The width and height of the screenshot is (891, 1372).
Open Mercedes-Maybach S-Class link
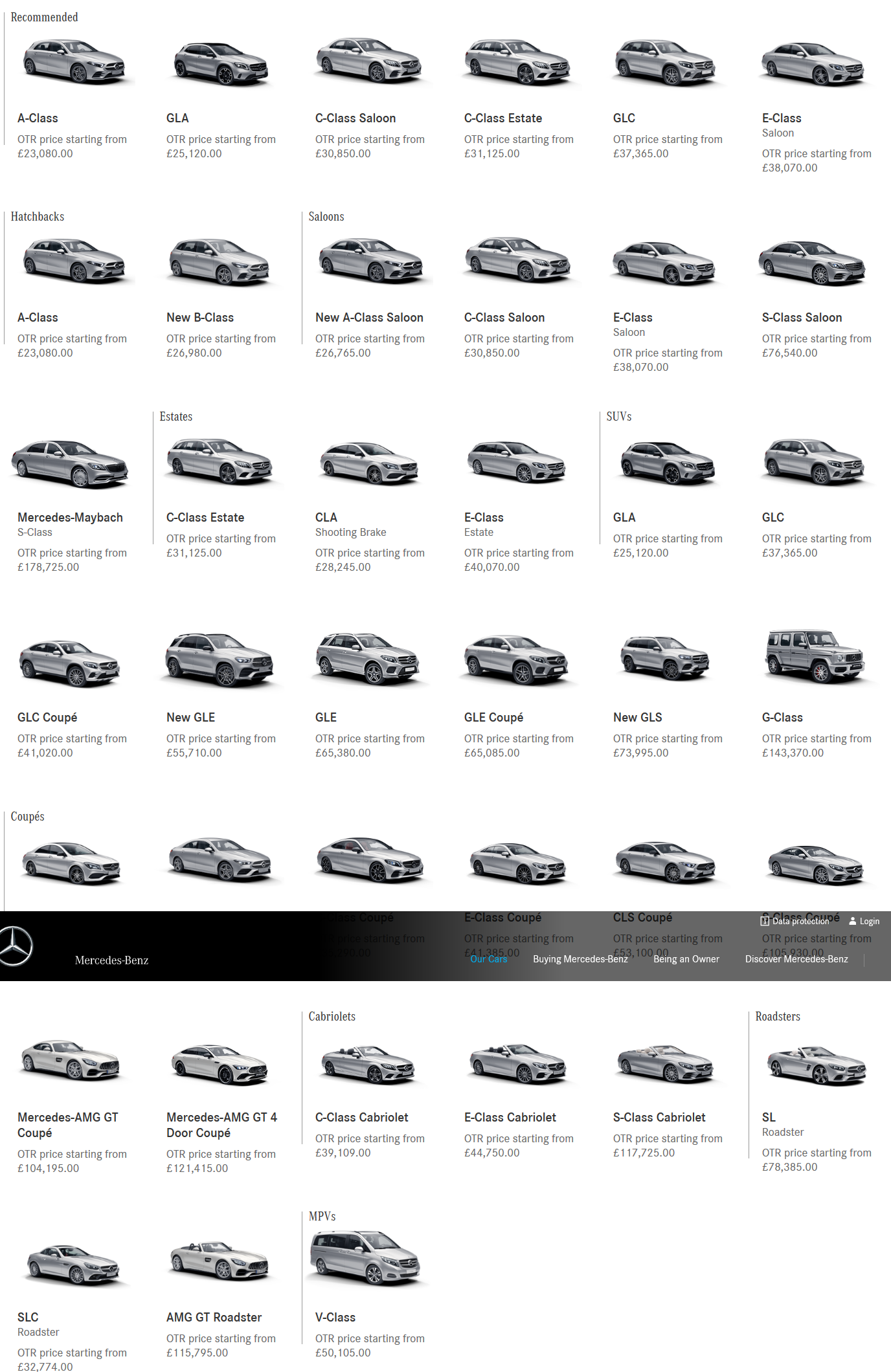click(70, 518)
